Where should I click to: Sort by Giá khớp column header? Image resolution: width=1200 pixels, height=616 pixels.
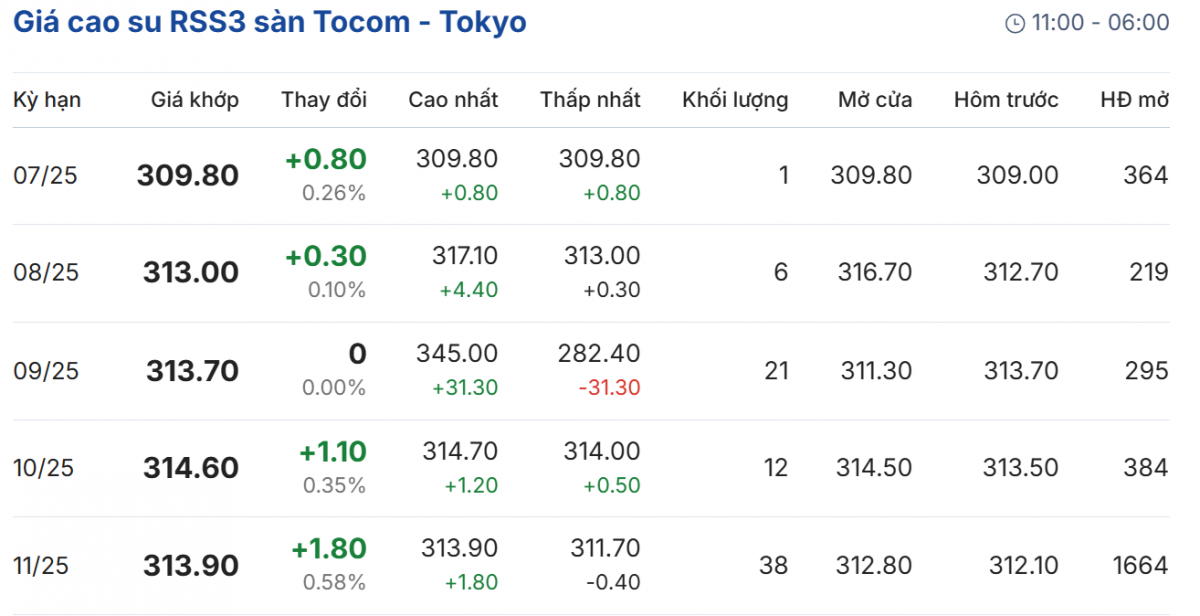tap(195, 100)
